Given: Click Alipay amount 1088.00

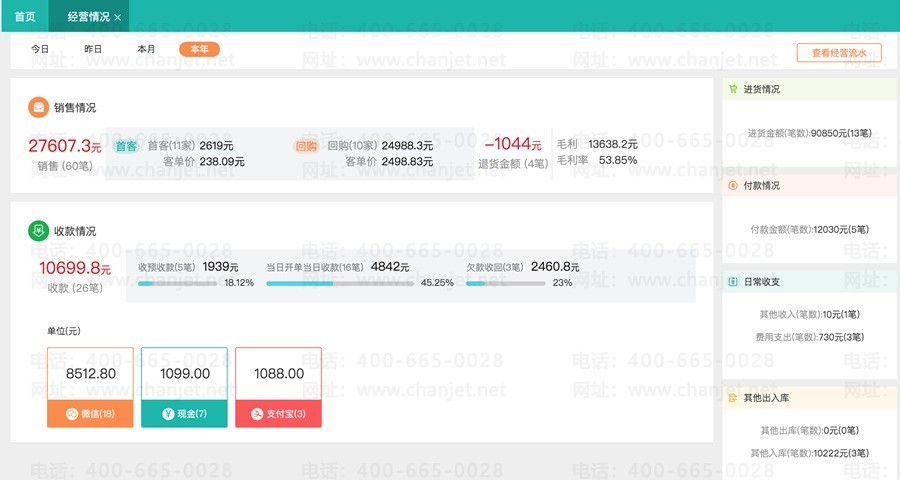Looking at the screenshot, I should point(279,374).
